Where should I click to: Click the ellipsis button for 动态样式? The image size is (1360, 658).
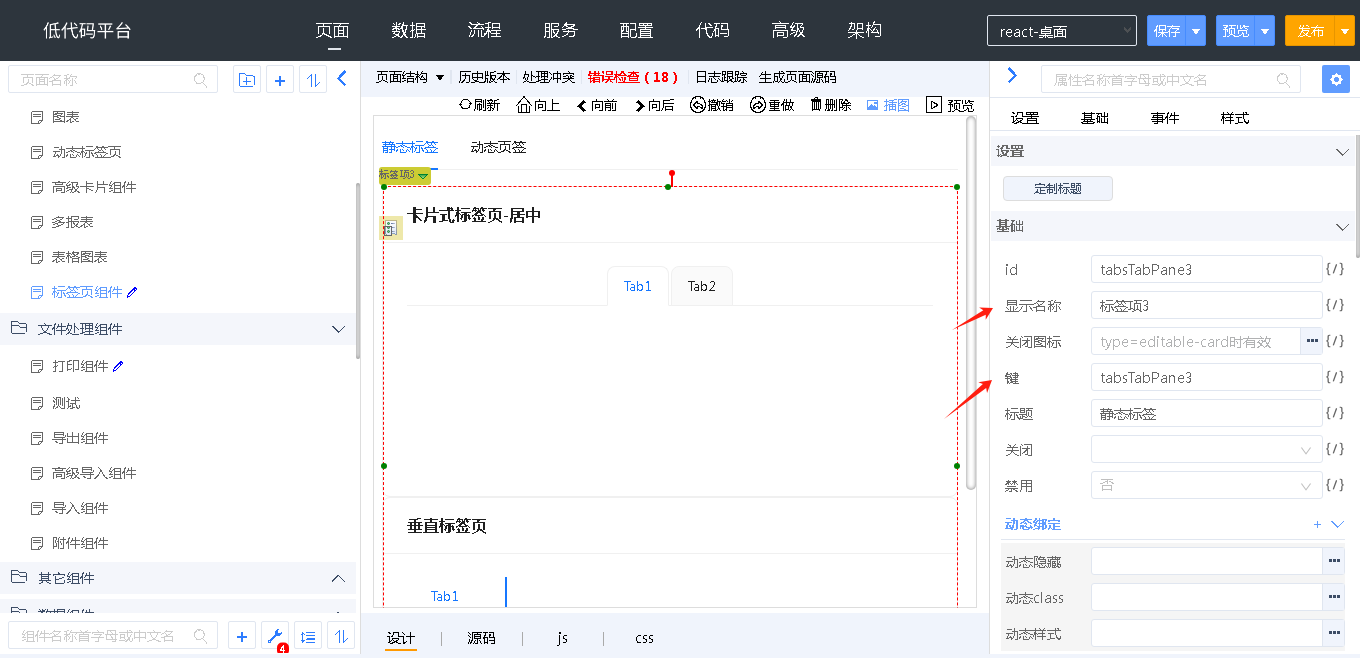(x=1334, y=633)
